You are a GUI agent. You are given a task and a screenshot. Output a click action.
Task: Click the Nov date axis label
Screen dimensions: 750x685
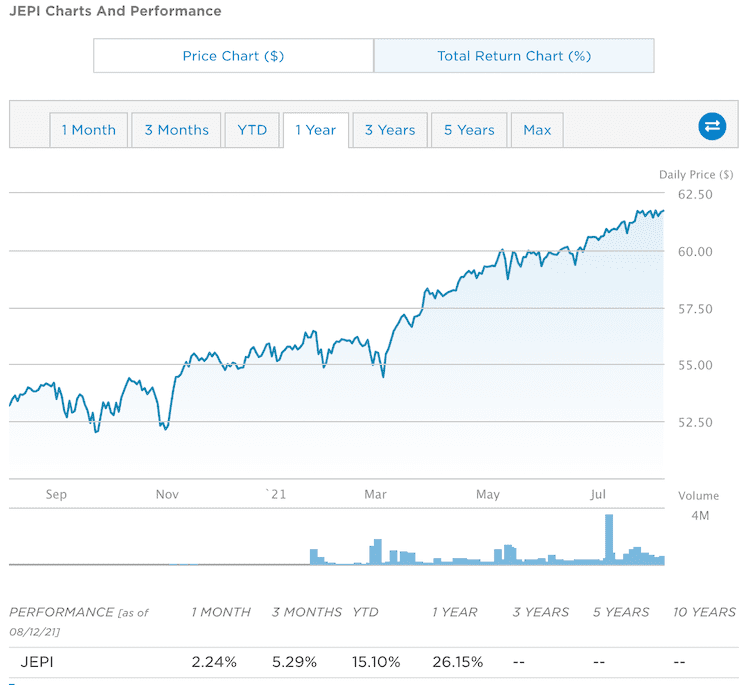point(167,495)
